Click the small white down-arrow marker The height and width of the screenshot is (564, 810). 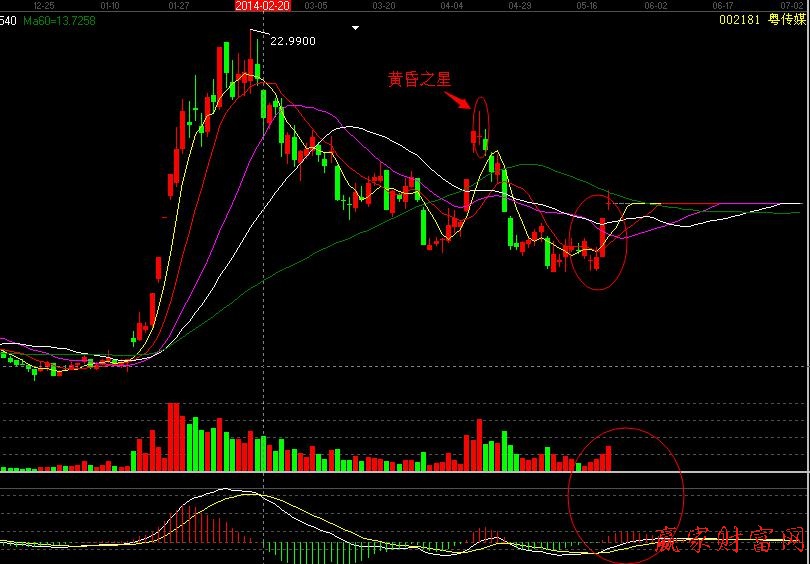click(x=355, y=28)
